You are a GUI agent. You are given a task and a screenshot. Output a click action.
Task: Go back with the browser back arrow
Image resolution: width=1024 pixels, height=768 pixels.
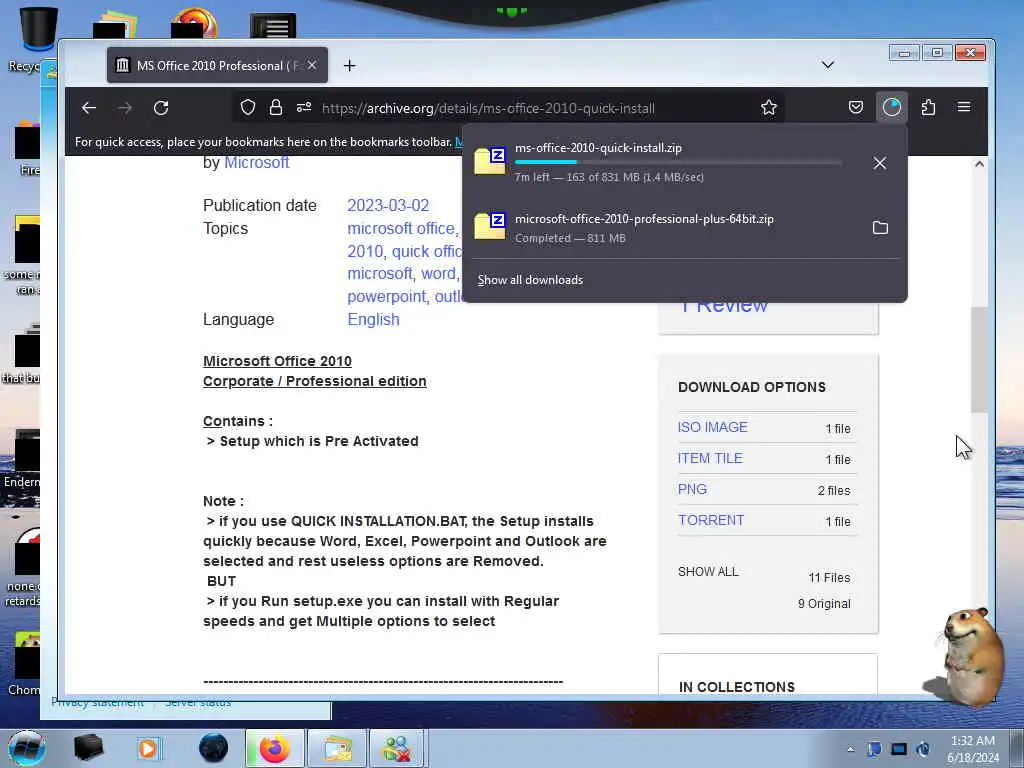click(x=89, y=108)
